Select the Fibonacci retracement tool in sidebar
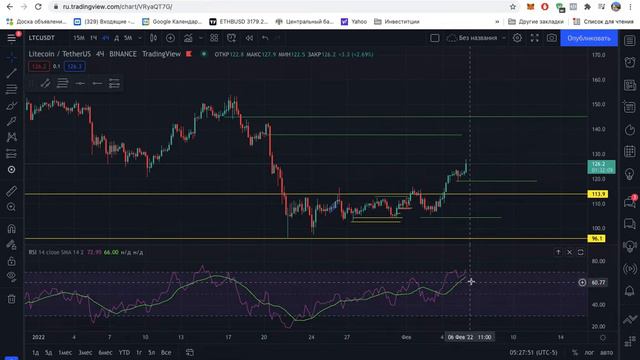The width and height of the screenshot is (640, 360). [x=11, y=89]
